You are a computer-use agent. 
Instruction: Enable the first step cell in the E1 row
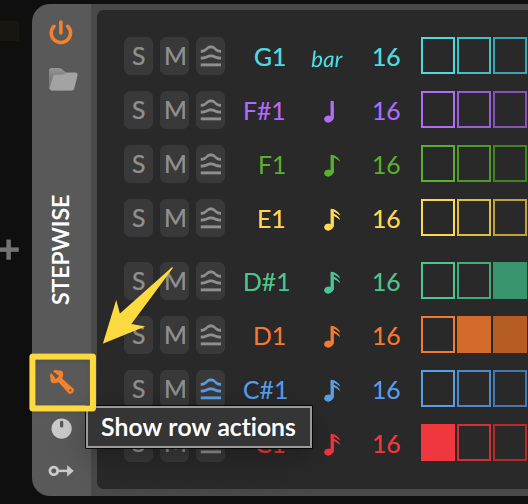click(438, 217)
